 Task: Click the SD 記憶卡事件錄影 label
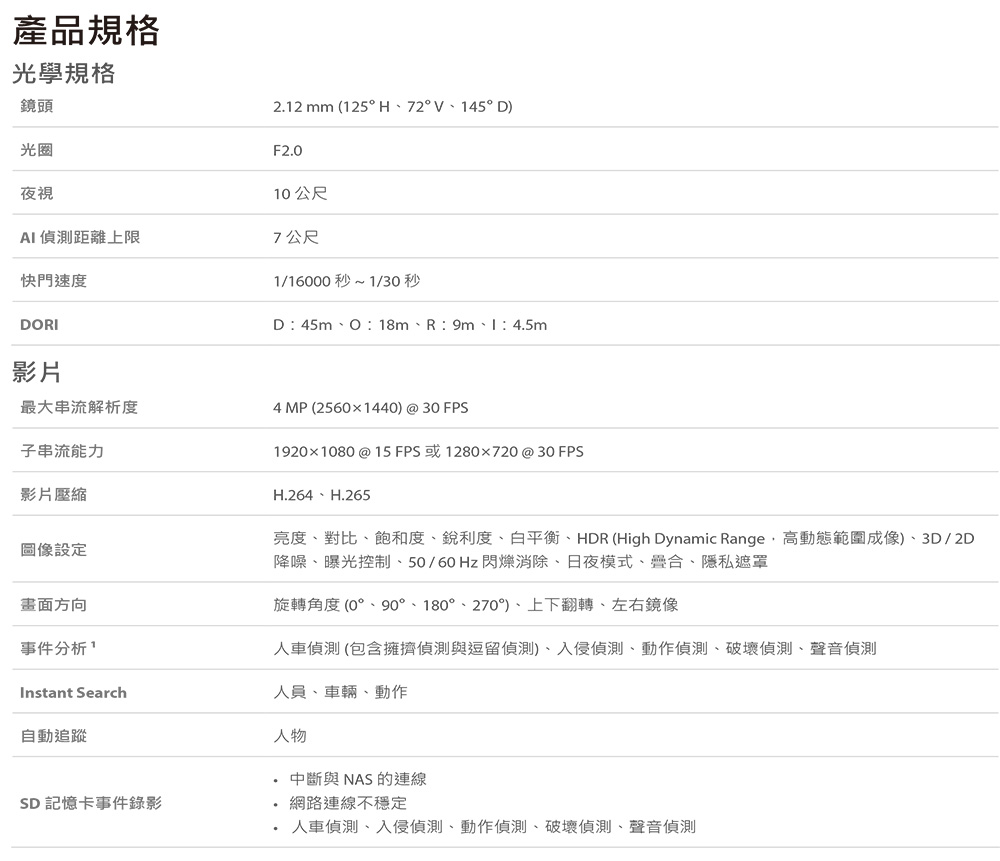pyautogui.click(x=91, y=803)
